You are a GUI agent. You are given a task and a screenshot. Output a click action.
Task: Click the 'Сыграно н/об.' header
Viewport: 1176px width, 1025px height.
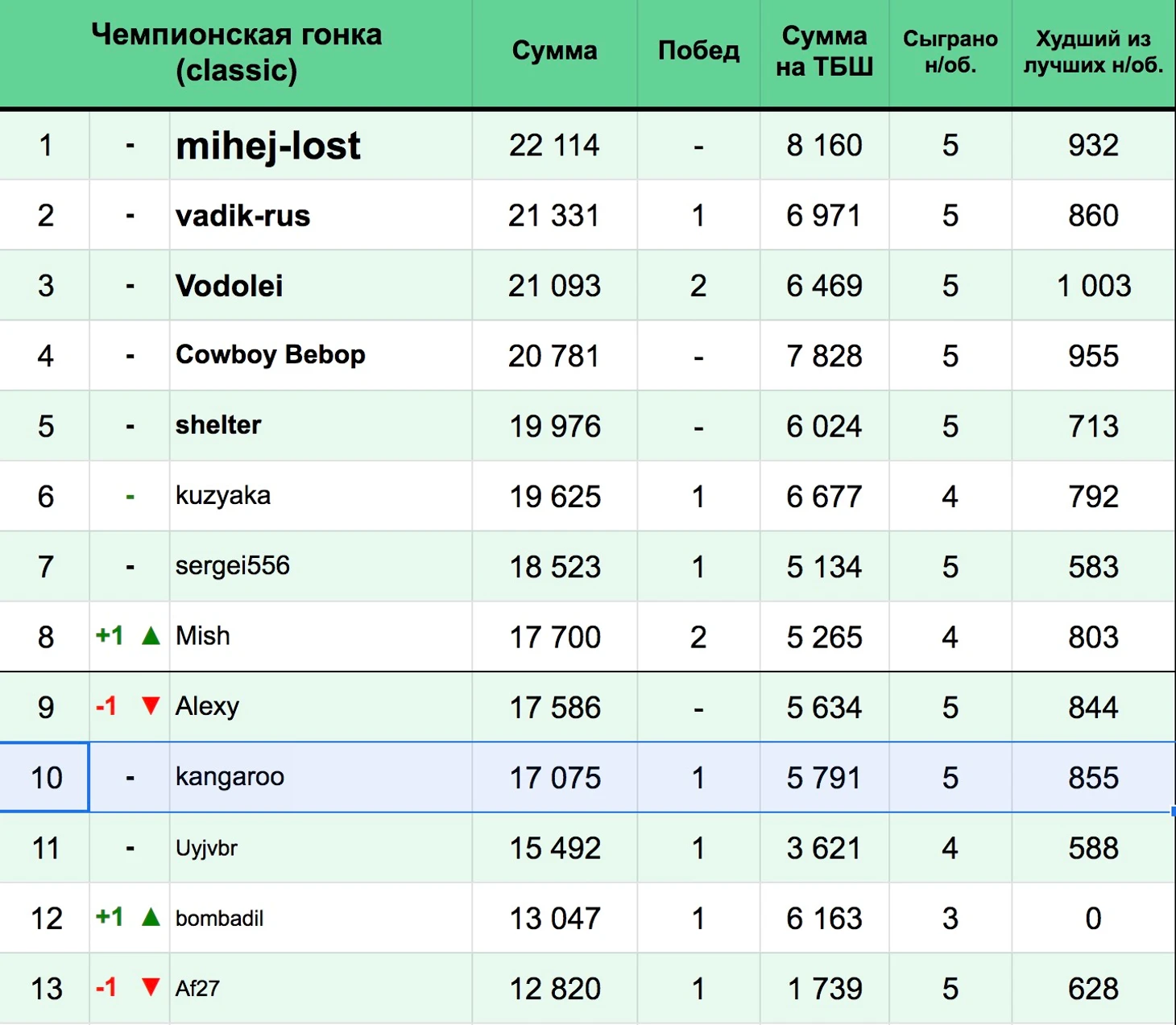coord(950,52)
